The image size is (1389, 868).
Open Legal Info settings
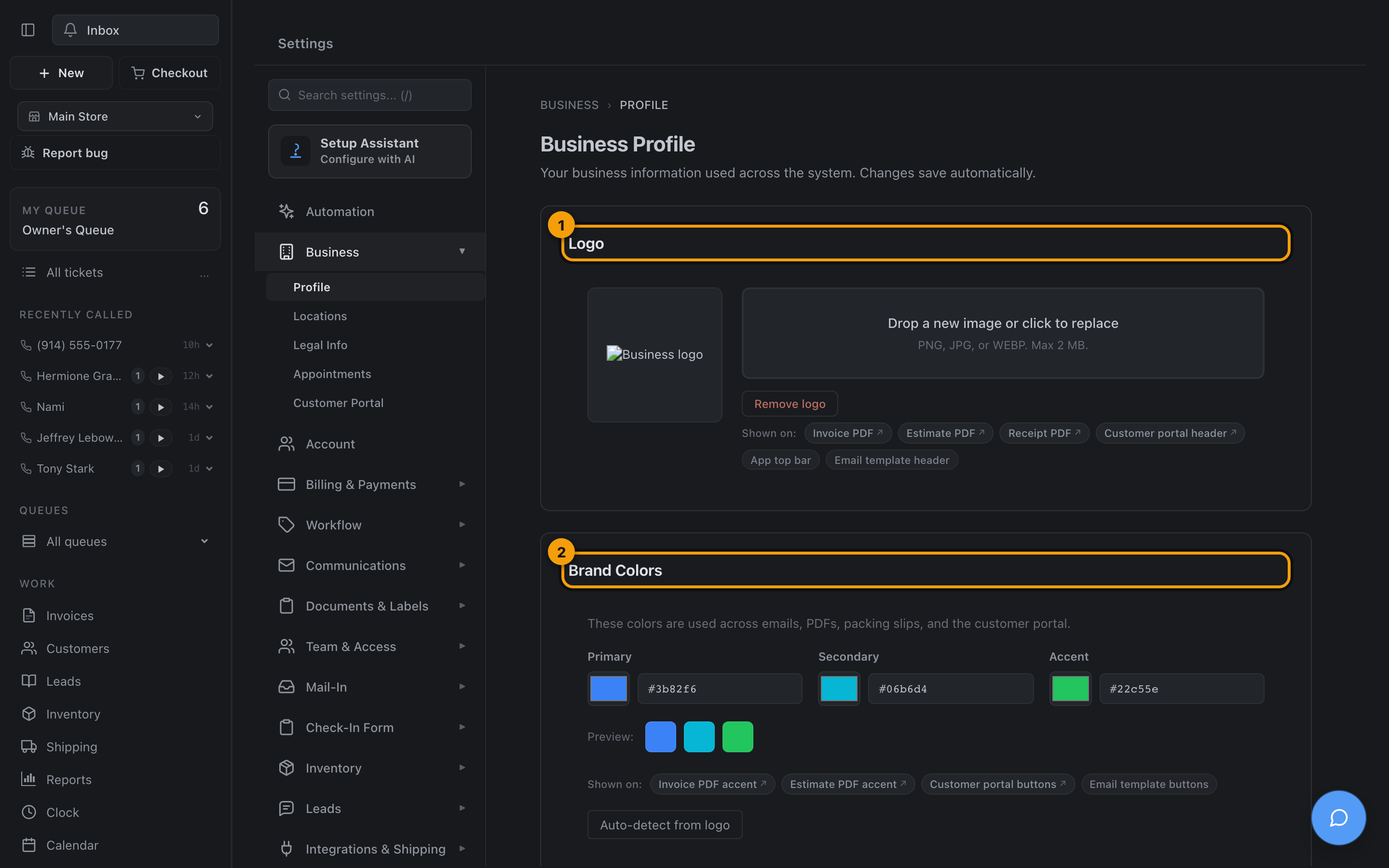320,345
